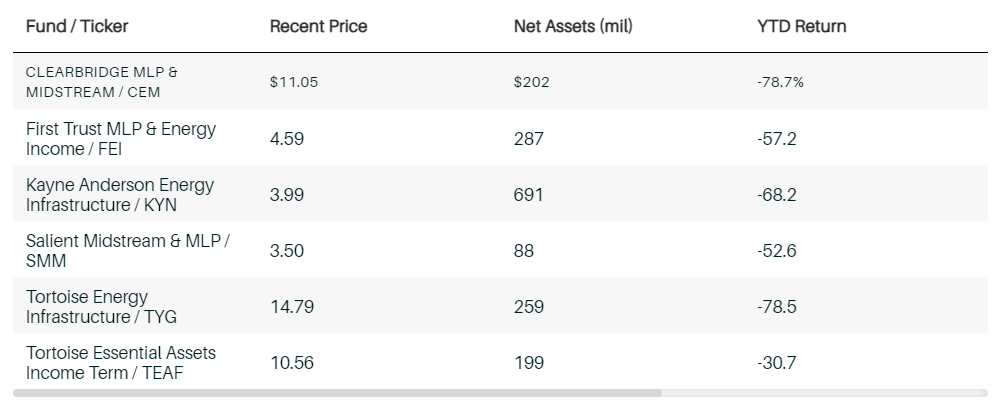Click the -57.2 YTD return for FEI
Image resolution: width=998 pixels, height=410 pixels.
[x=777, y=139]
